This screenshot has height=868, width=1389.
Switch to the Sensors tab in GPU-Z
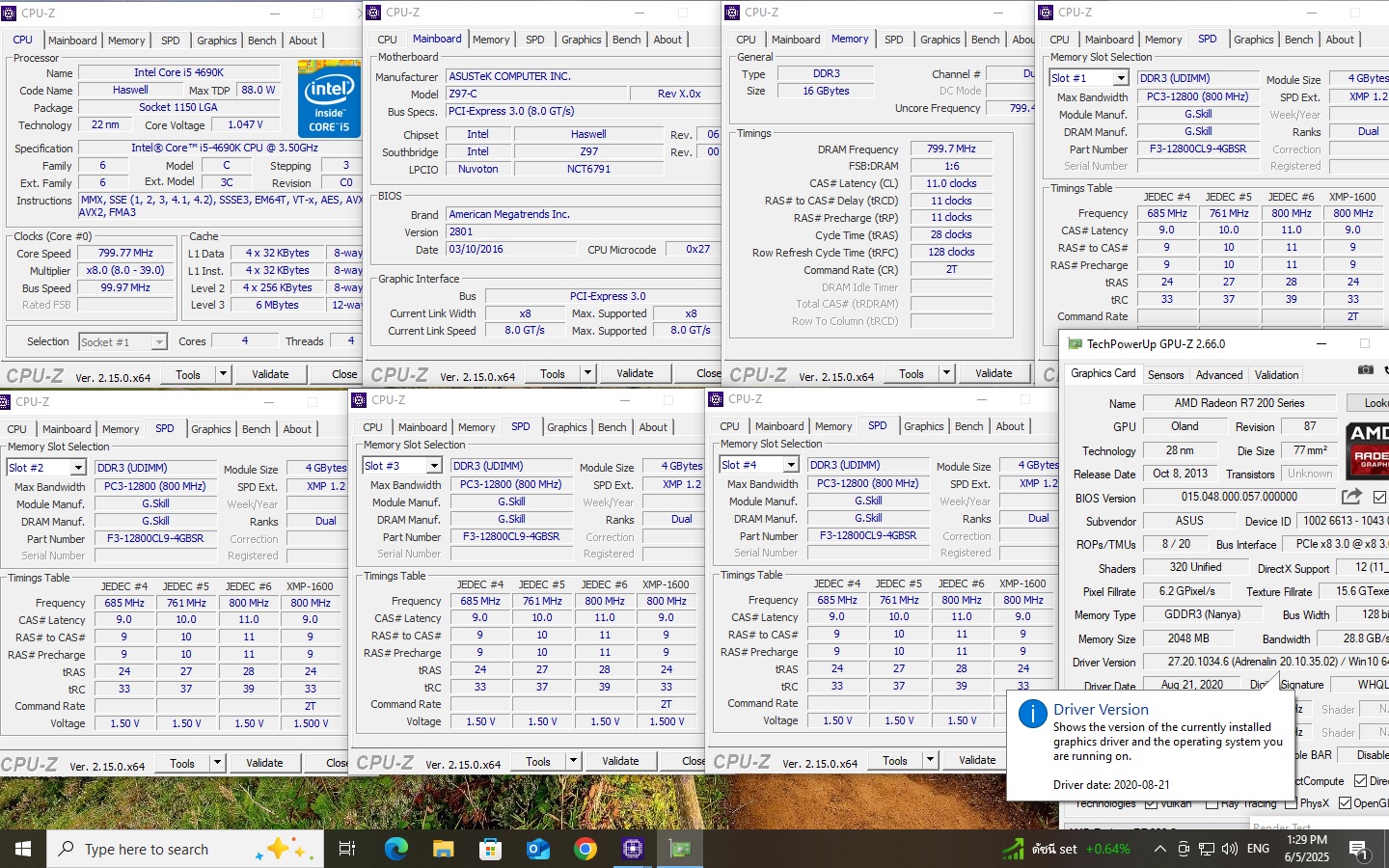[1165, 375]
